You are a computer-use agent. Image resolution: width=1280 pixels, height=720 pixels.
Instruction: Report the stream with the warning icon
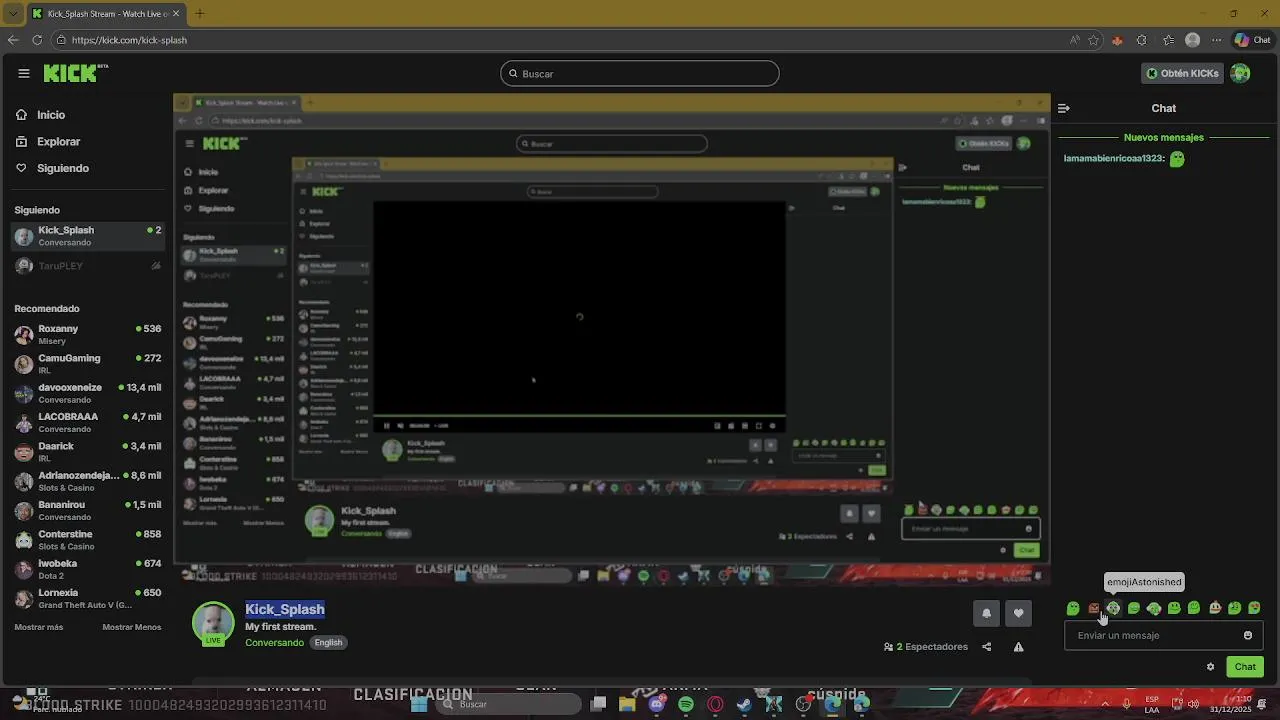tap(1018, 647)
